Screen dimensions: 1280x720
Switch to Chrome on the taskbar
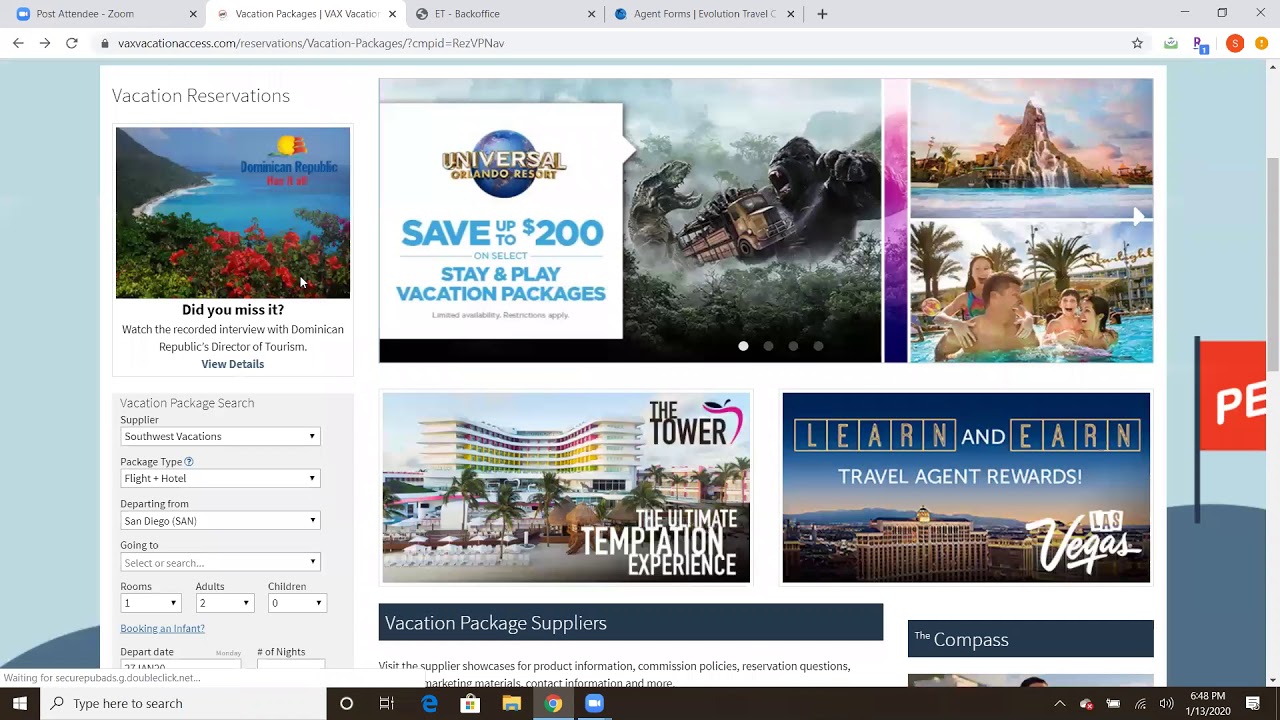[553, 703]
